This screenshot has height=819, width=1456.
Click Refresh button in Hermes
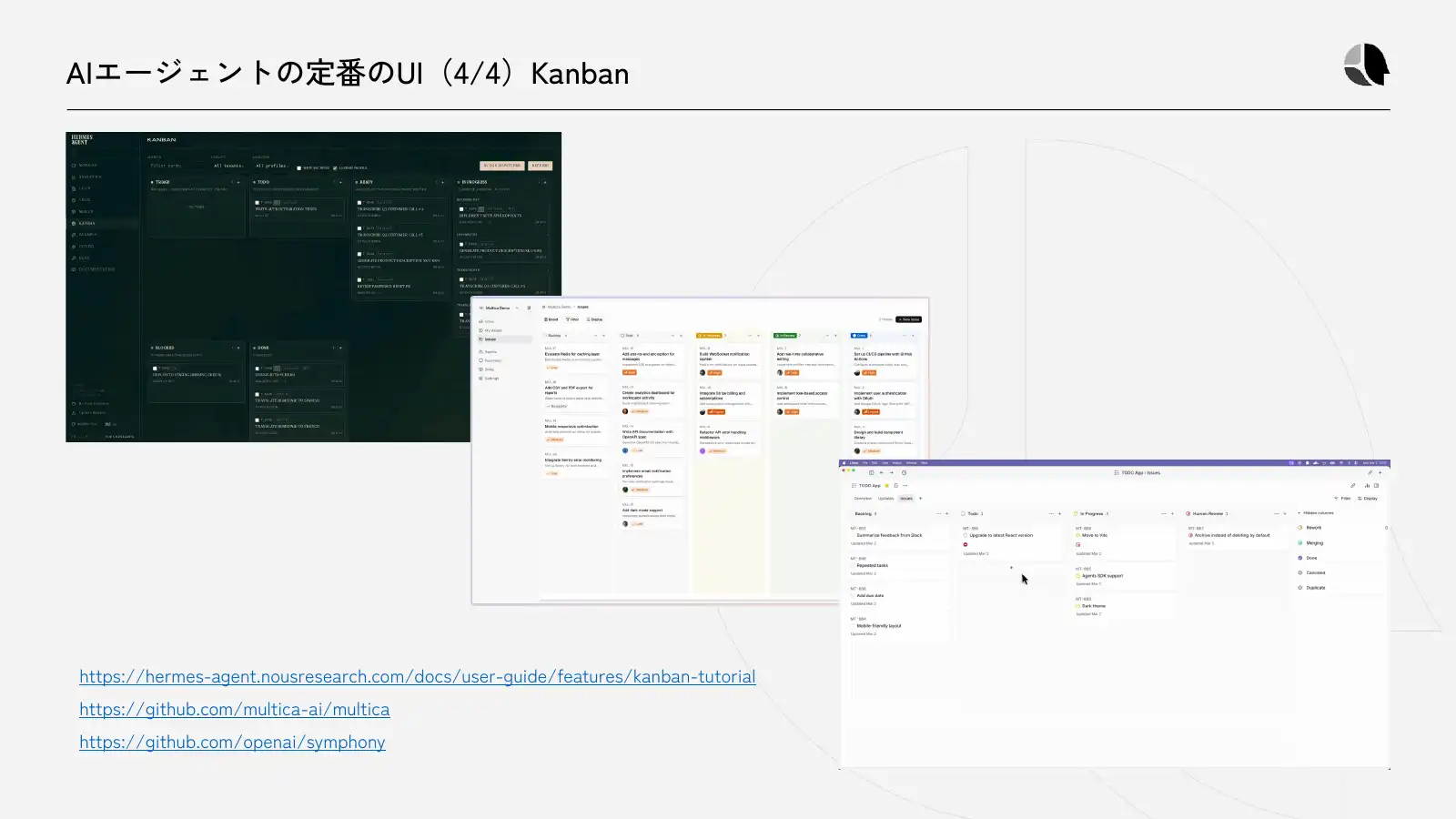click(541, 166)
